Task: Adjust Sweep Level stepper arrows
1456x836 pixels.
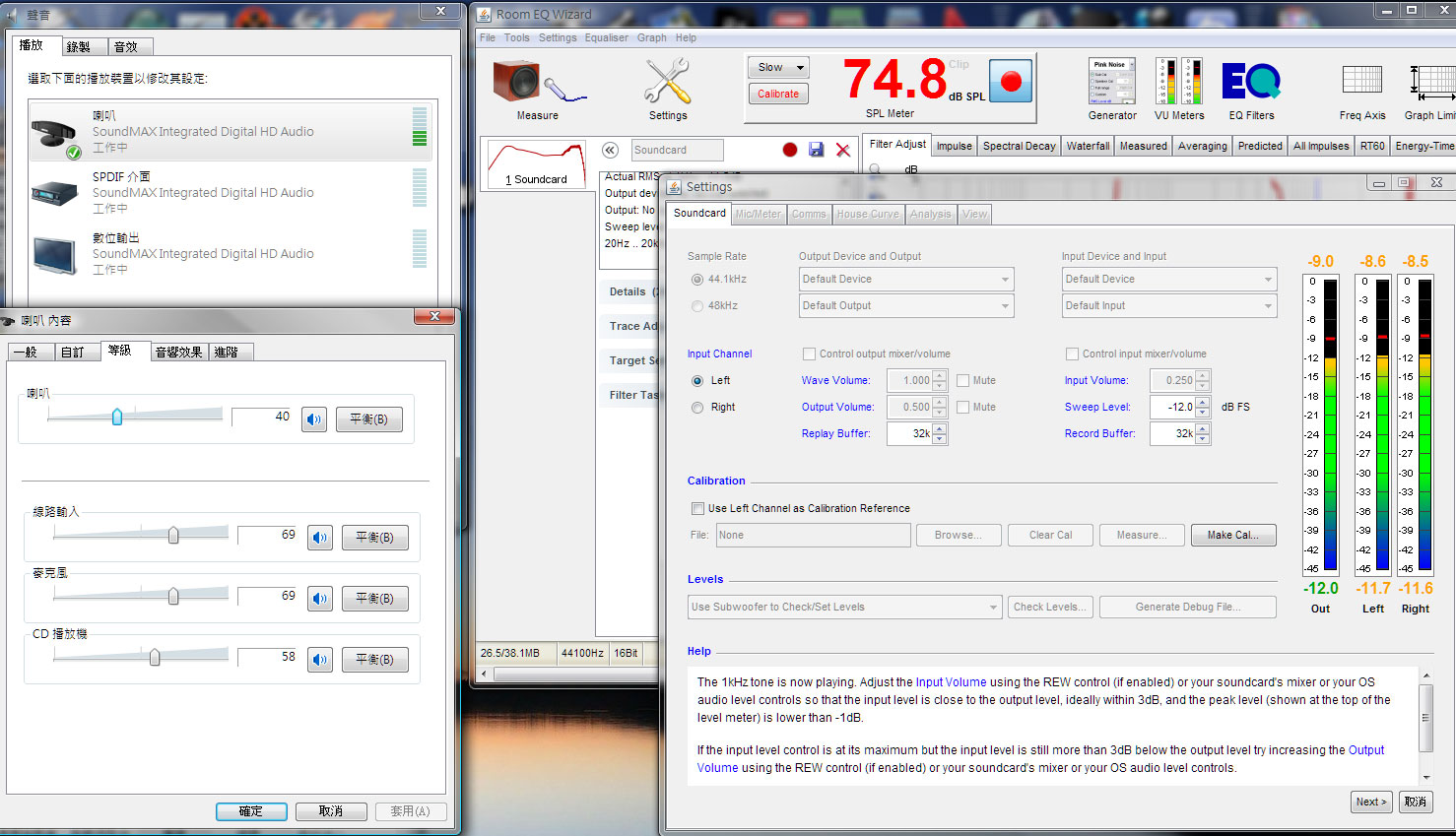Action: 1203,407
